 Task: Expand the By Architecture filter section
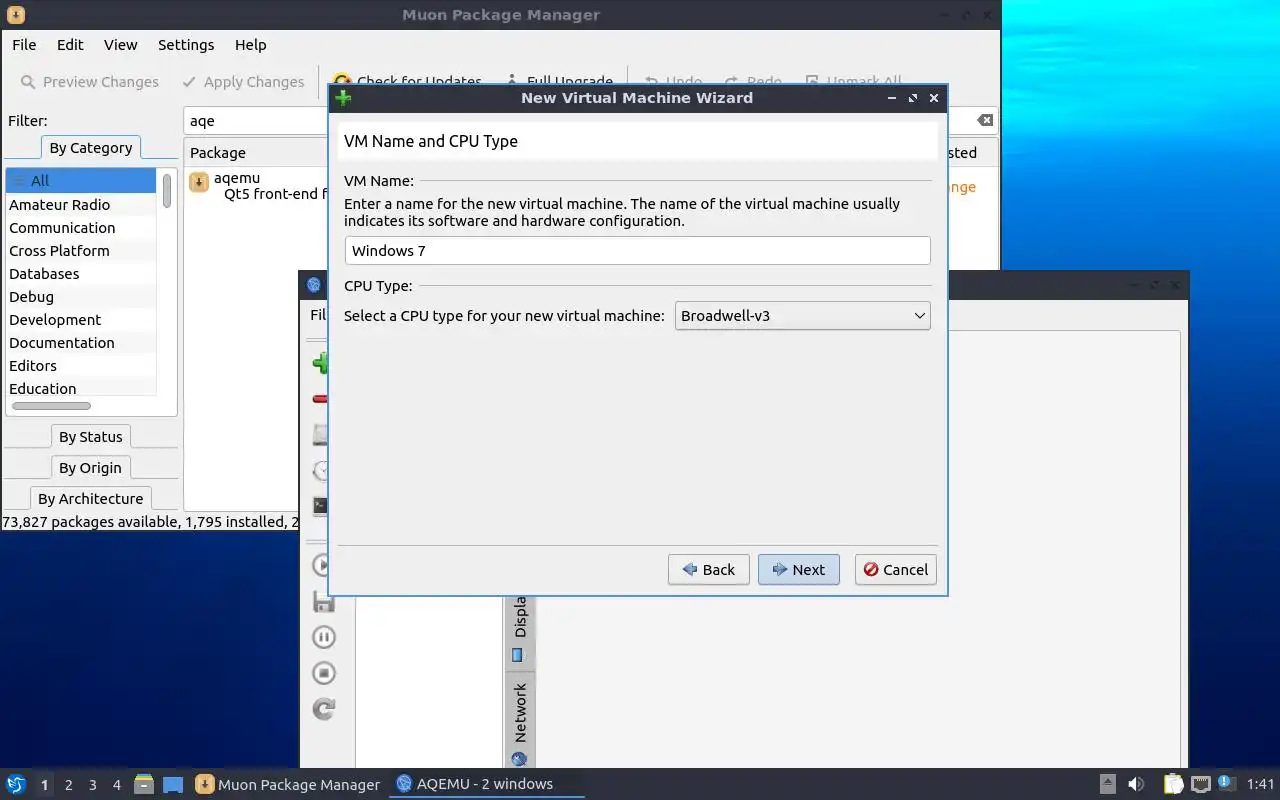[91, 499]
